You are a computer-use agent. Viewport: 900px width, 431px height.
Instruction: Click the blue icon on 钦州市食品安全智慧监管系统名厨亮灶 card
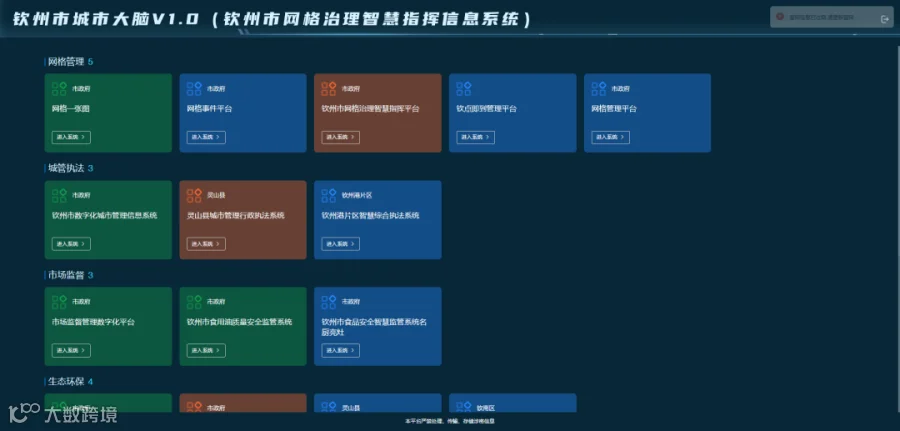click(329, 302)
